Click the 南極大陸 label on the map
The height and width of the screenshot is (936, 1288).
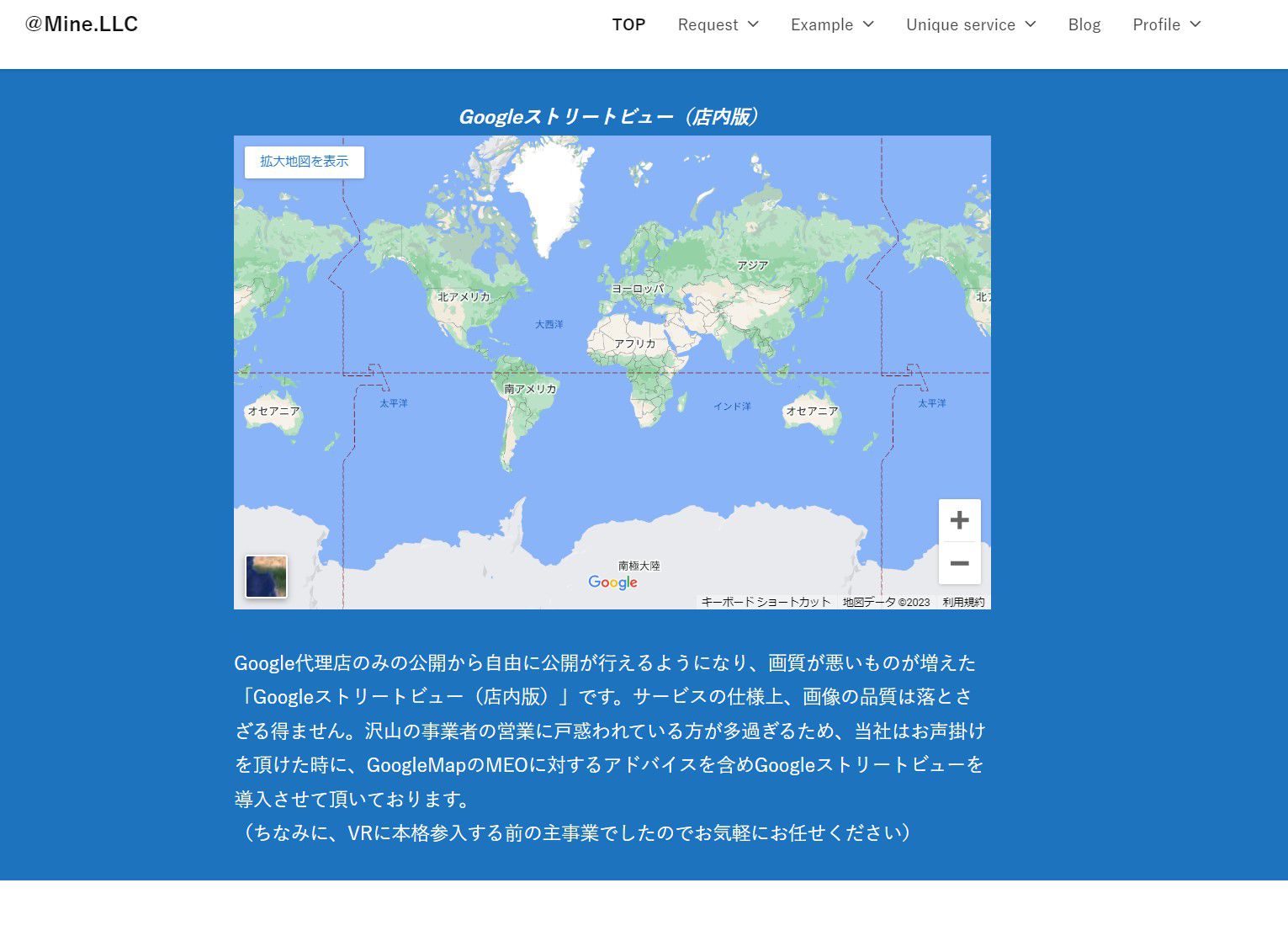coord(639,566)
